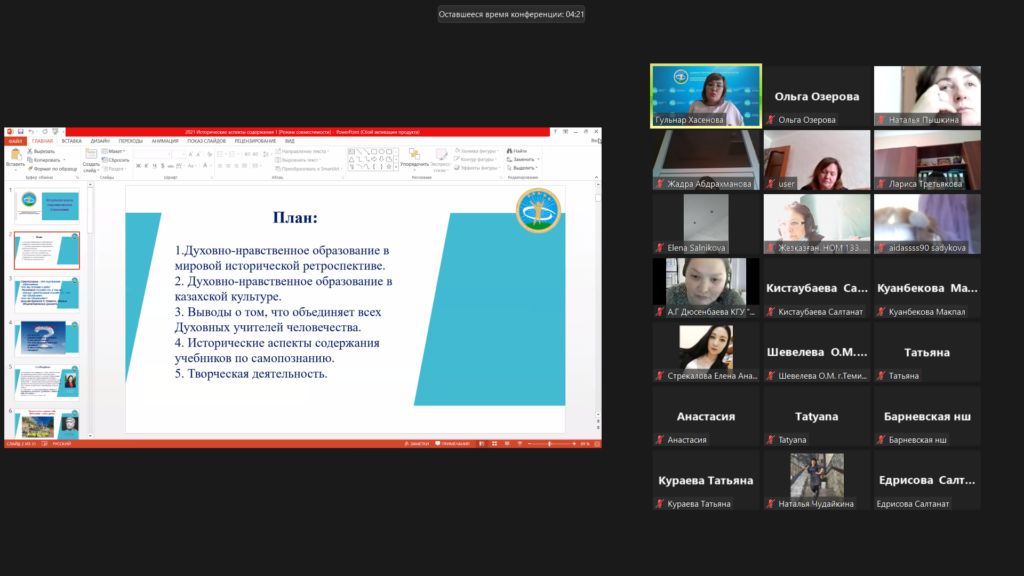Switch to Переходы ribbon tab
The image size is (1024, 576).
click(131, 141)
